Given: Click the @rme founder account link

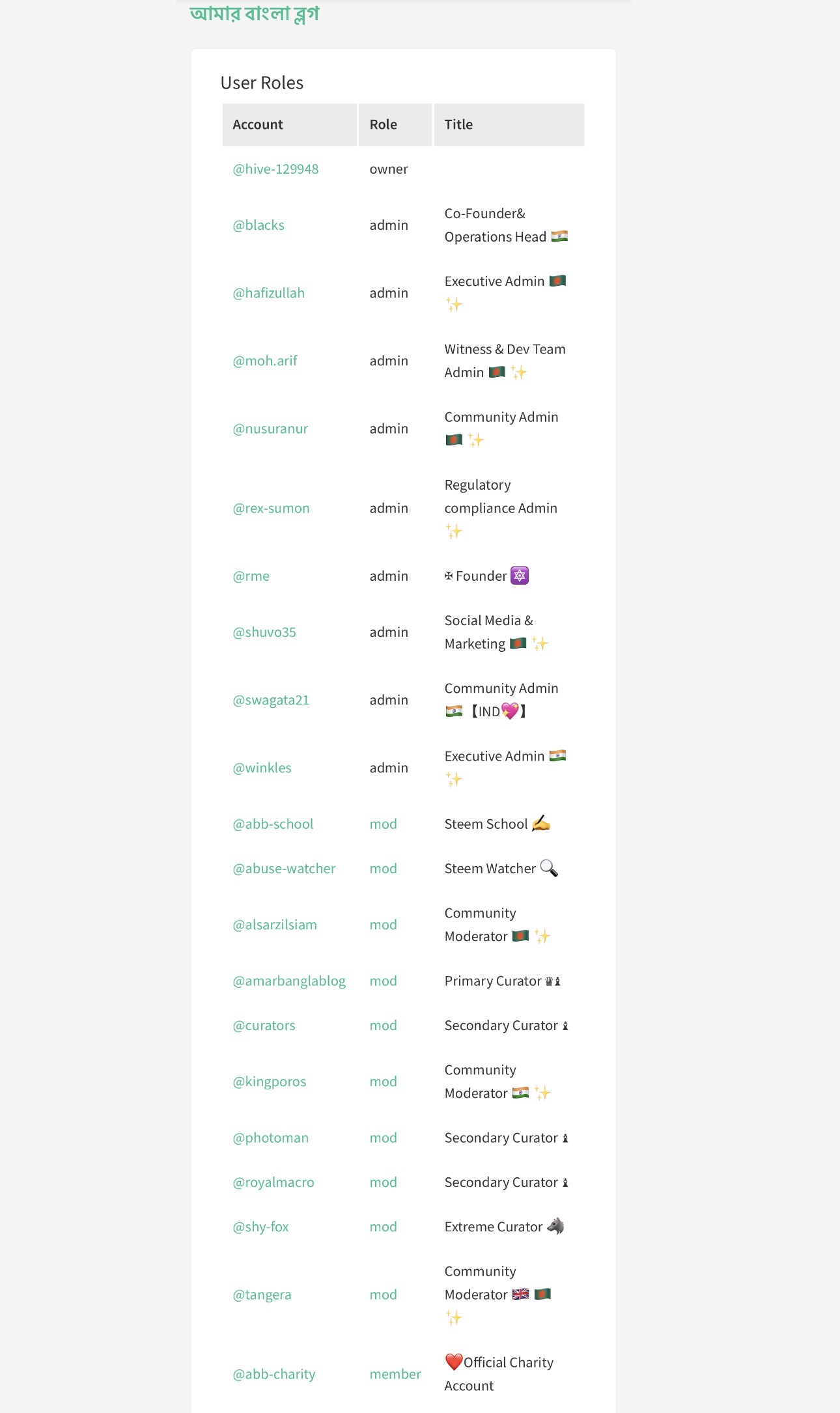Looking at the screenshot, I should point(251,576).
